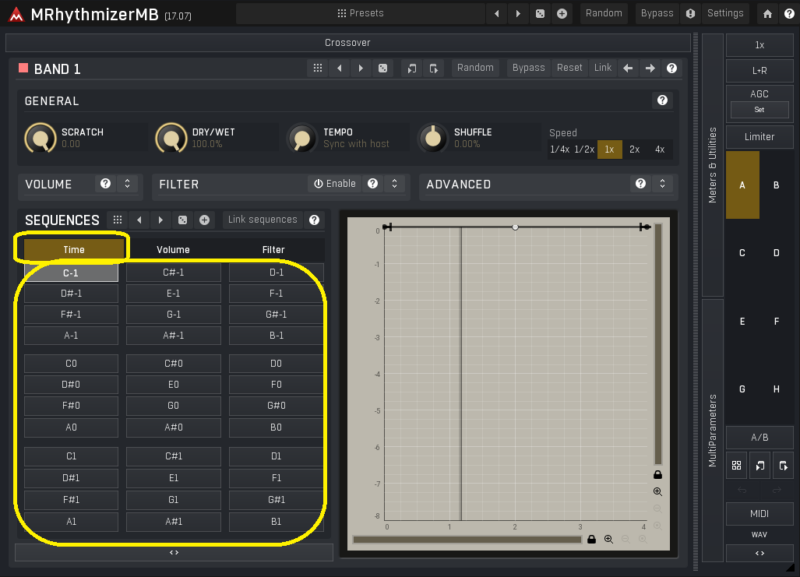Click the add sequence plus icon
Screen dimensions: 800x577
coord(204,220)
